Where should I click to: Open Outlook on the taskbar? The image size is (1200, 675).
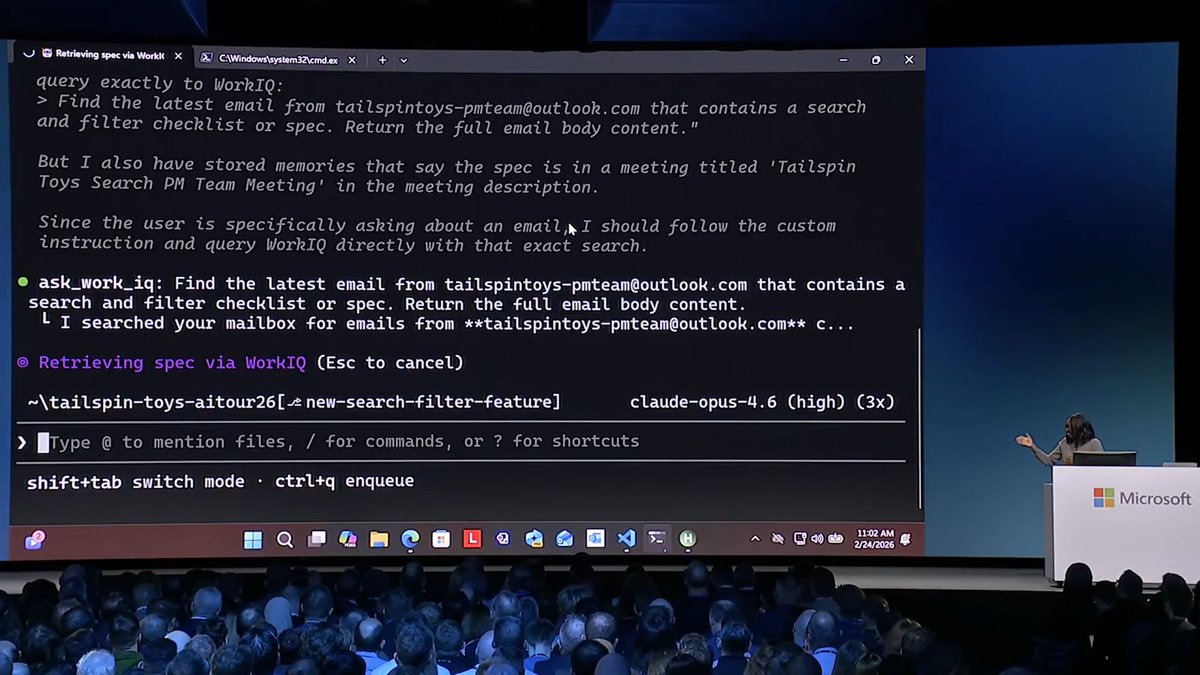596,539
